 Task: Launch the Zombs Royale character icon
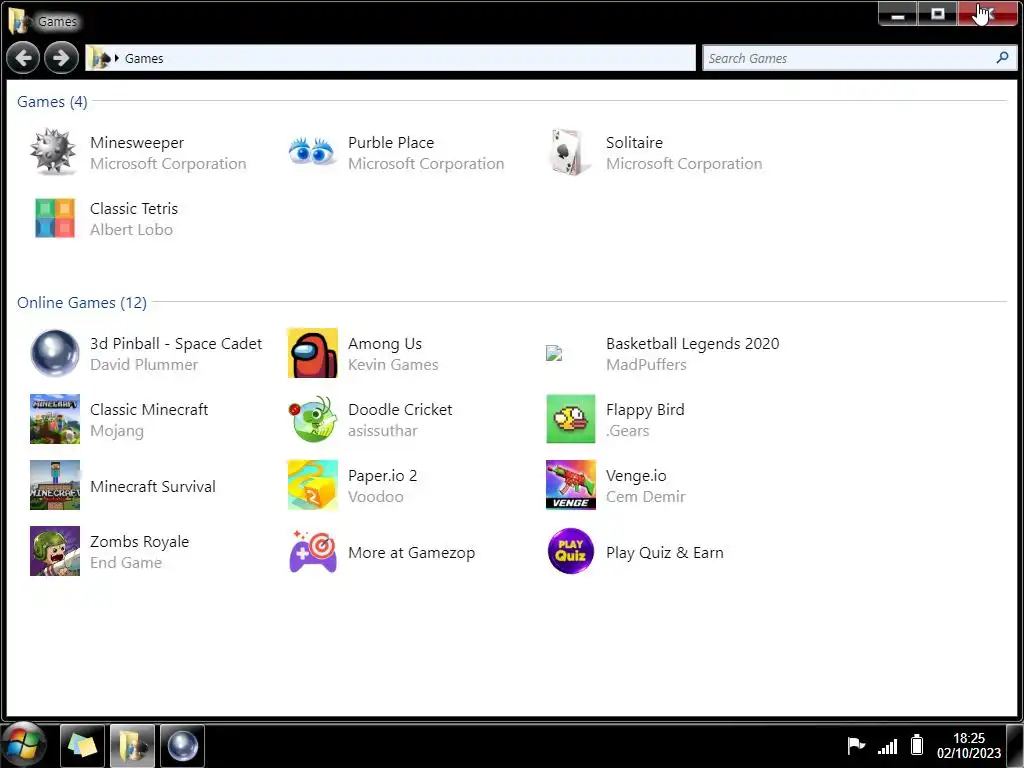click(55, 551)
